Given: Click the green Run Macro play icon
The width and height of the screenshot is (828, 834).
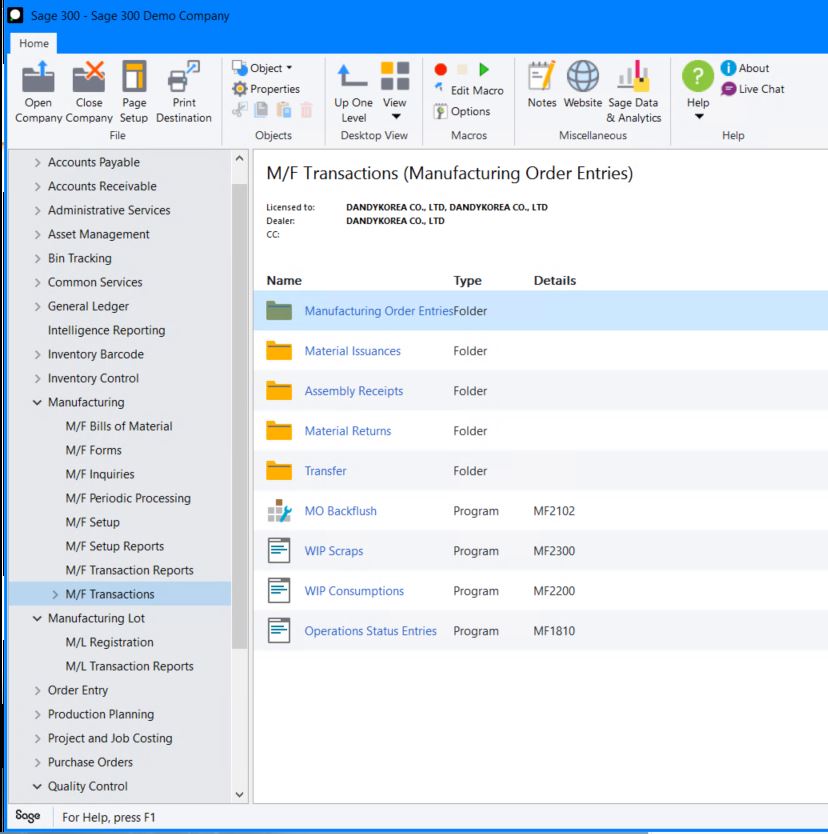Looking at the screenshot, I should click(483, 70).
